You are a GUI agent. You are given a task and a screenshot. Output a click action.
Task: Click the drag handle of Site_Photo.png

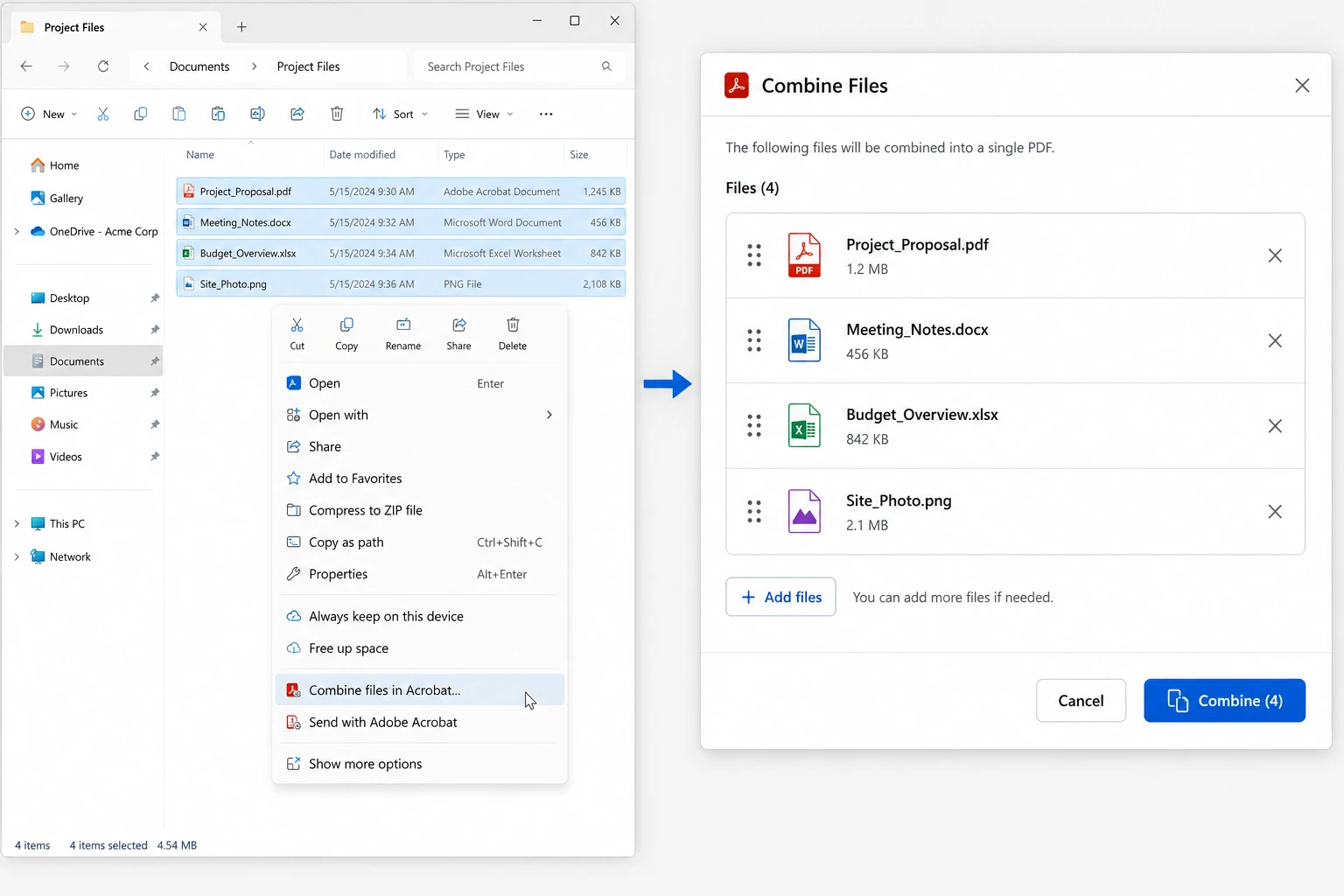pos(754,512)
